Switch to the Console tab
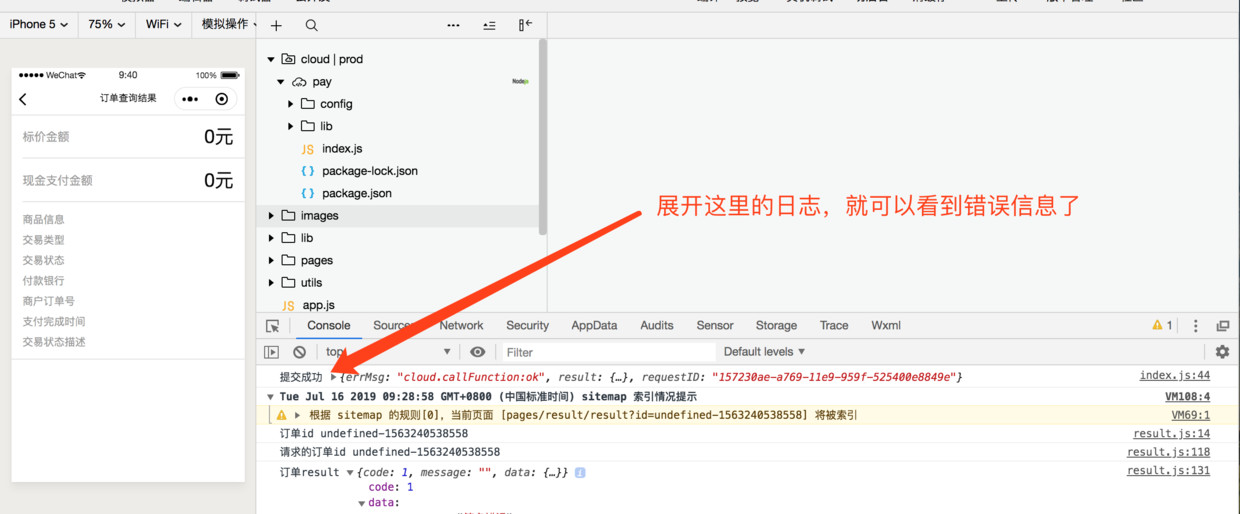Viewport: 1240px width, 514px height. click(329, 326)
